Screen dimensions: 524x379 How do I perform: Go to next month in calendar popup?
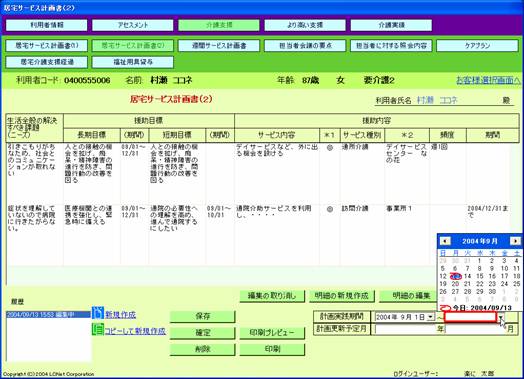coord(515,241)
